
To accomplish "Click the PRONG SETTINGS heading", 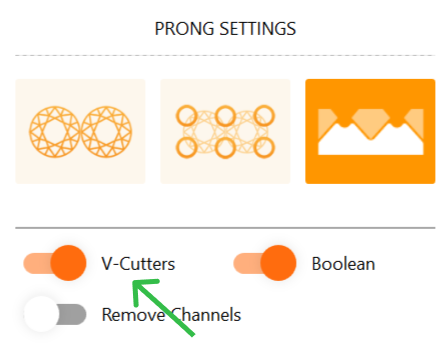I will (225, 29).
